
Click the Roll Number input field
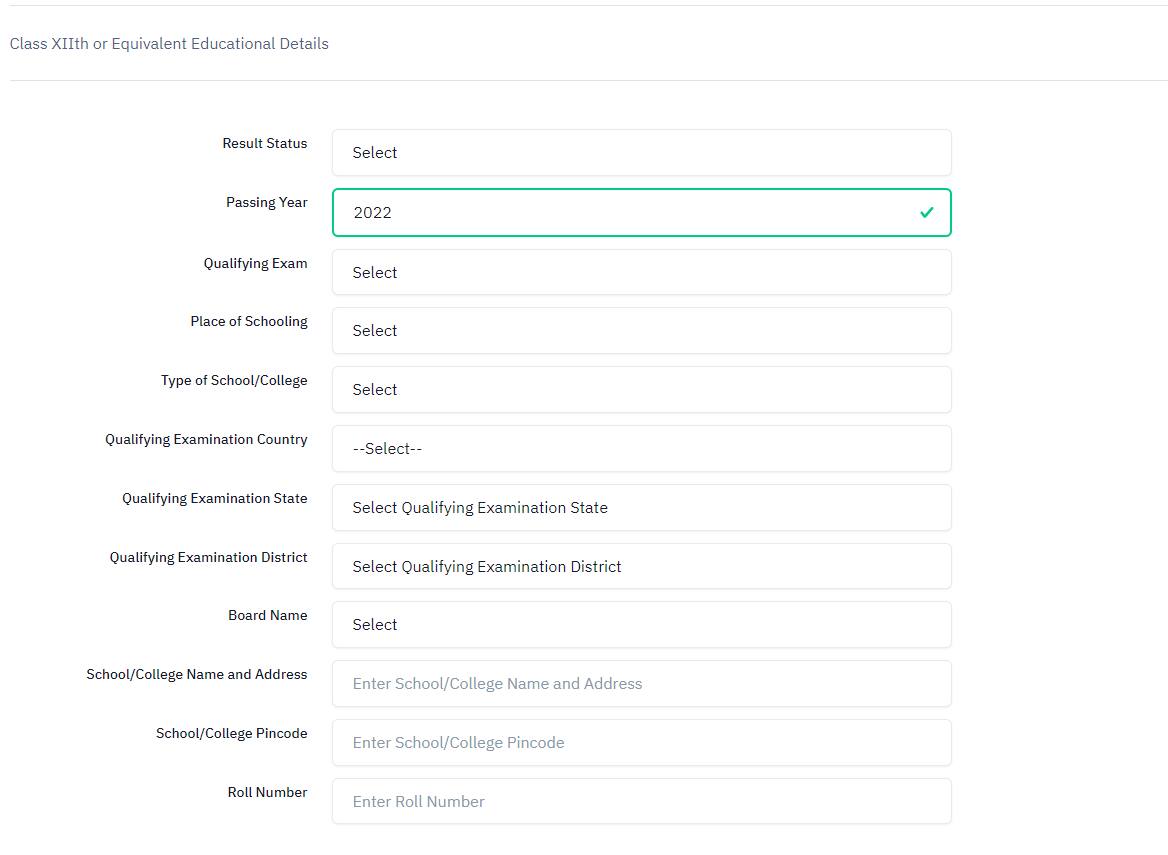[641, 800]
